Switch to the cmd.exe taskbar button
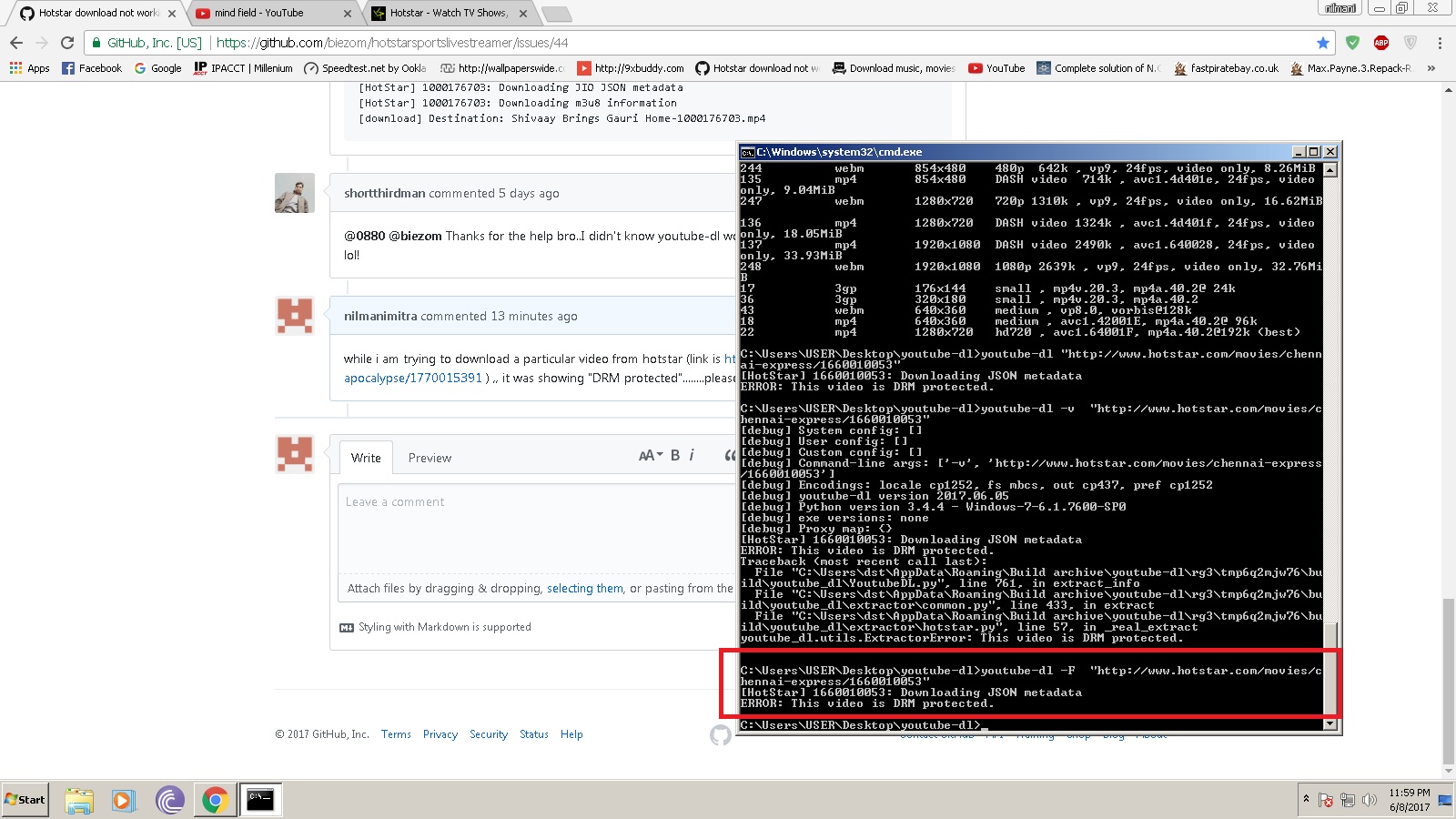Viewport: 1456px width, 819px height. [x=260, y=800]
